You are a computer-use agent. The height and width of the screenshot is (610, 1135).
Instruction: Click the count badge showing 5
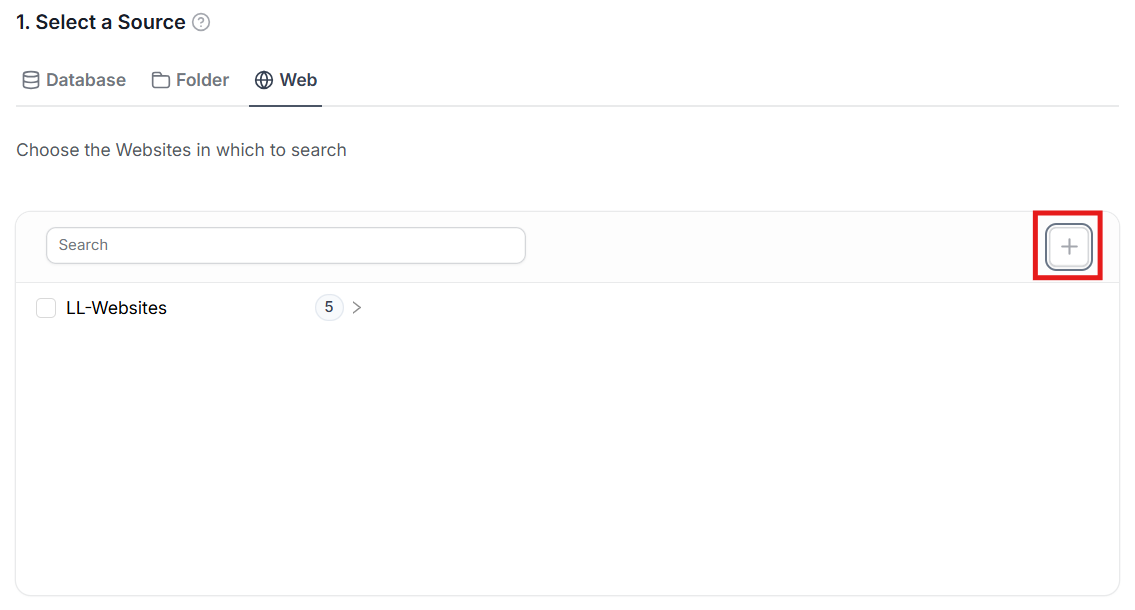329,308
